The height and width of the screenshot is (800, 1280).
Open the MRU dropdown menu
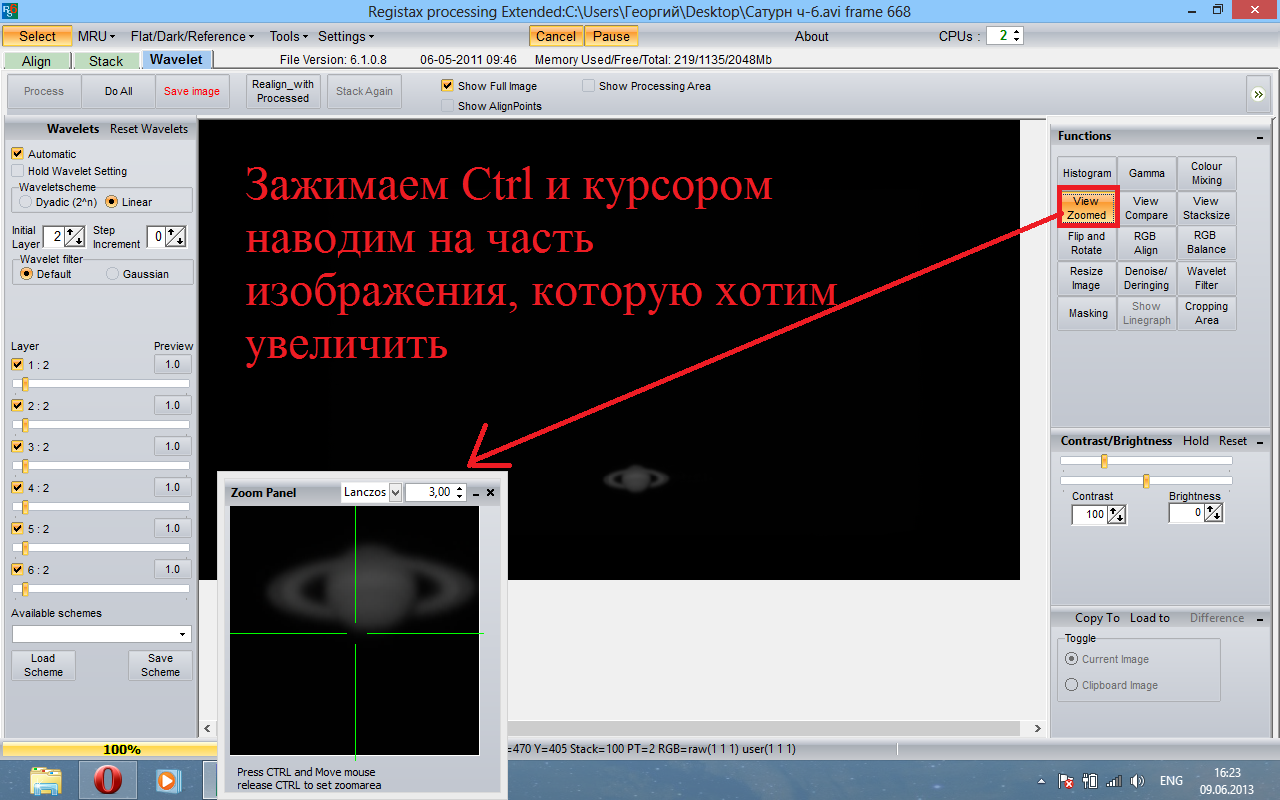click(96, 36)
